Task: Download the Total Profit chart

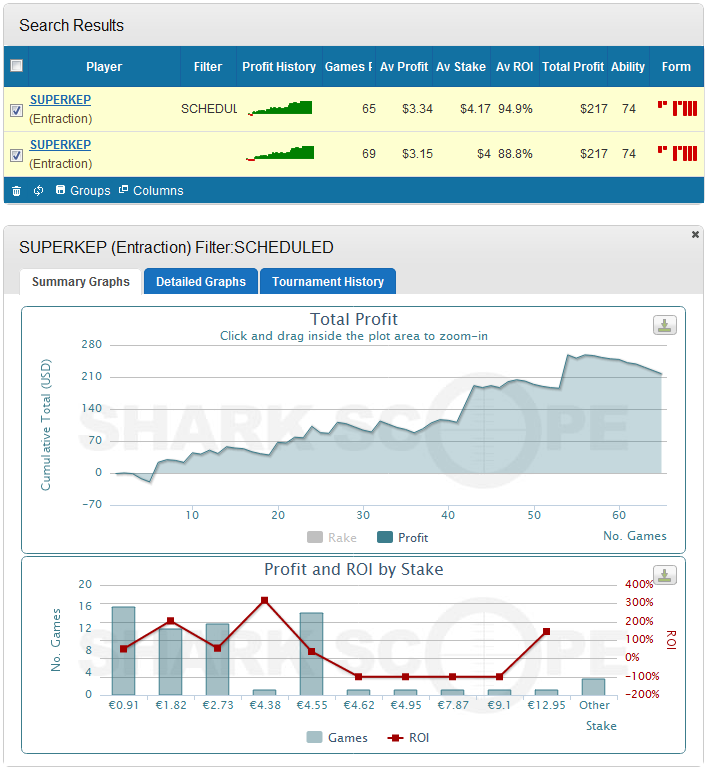Action: click(664, 325)
